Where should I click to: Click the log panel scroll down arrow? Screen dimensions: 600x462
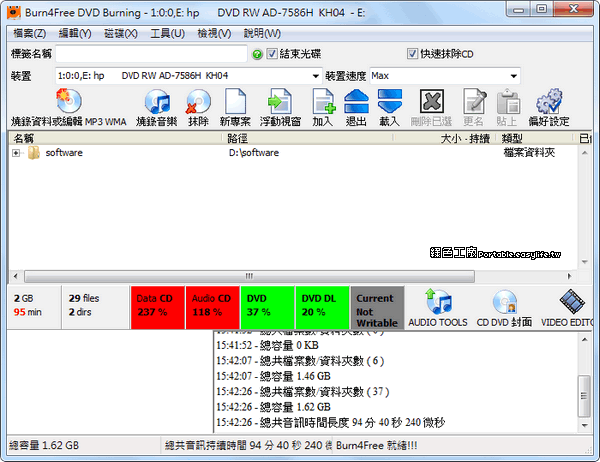(x=584, y=425)
